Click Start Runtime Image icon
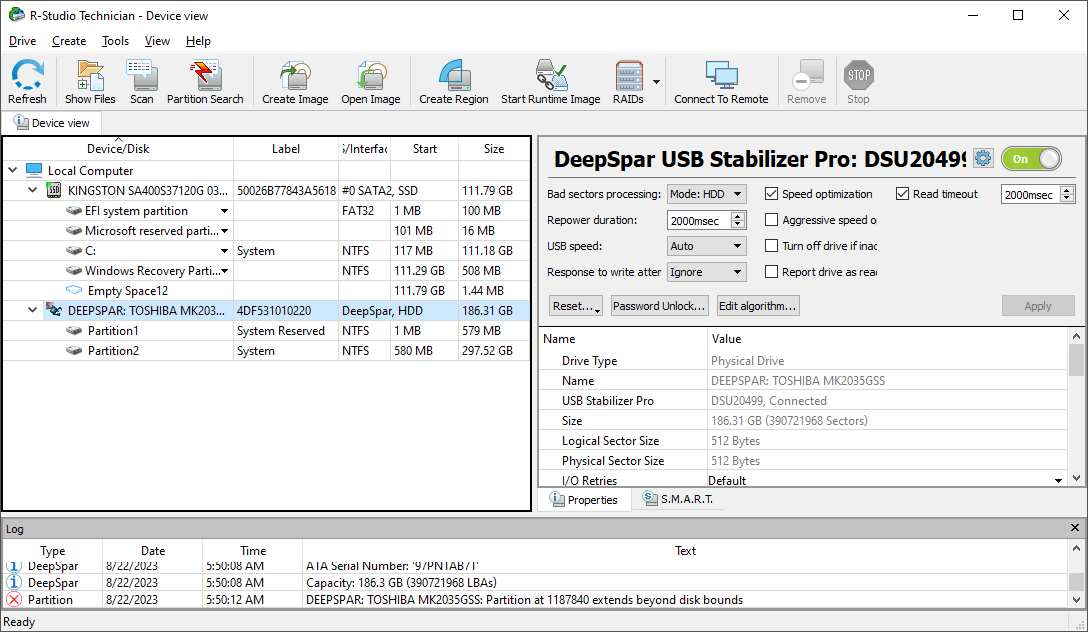This screenshot has height=632, width=1088. pyautogui.click(x=551, y=75)
